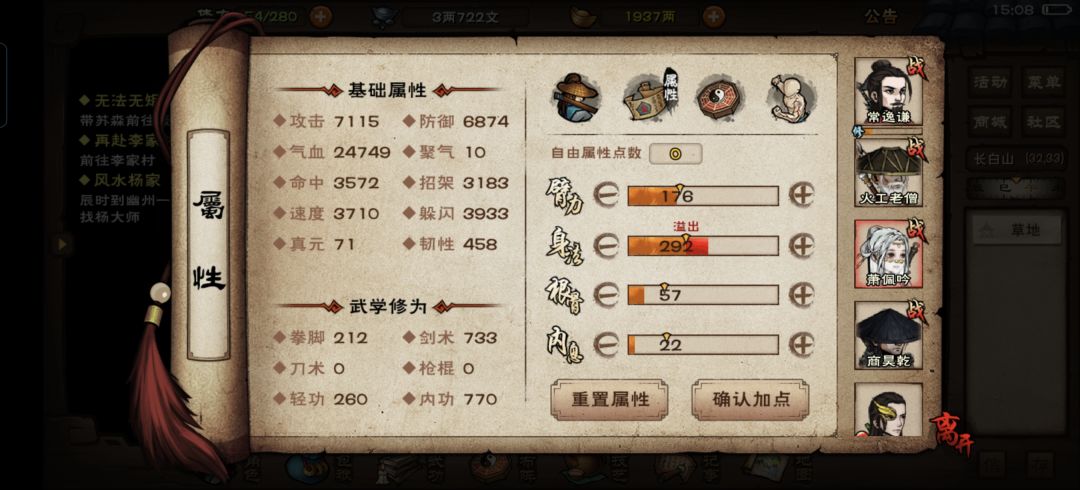The height and width of the screenshot is (490, 1080).
Task: Add a point to 身法
Action: tap(801, 245)
